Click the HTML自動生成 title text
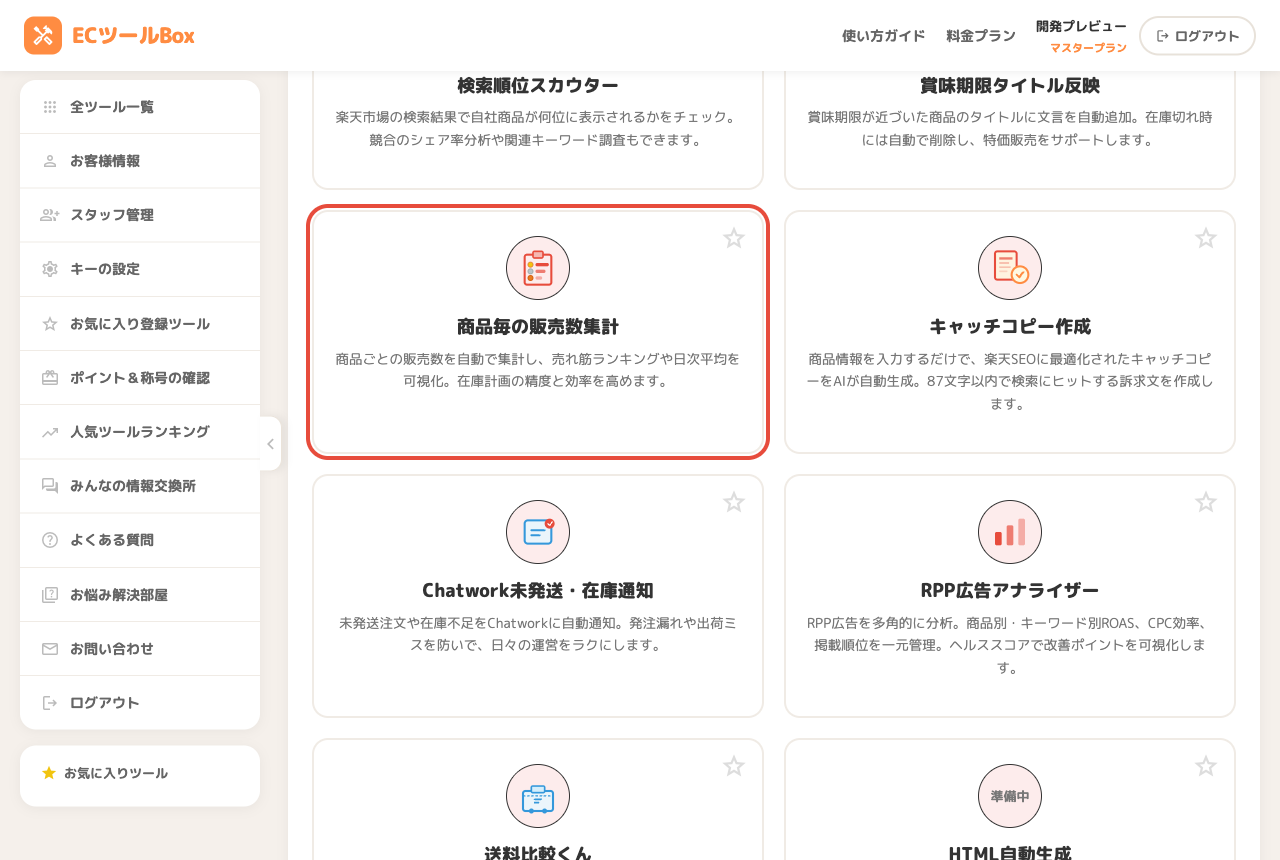This screenshot has height=860, width=1280. (x=1010, y=853)
